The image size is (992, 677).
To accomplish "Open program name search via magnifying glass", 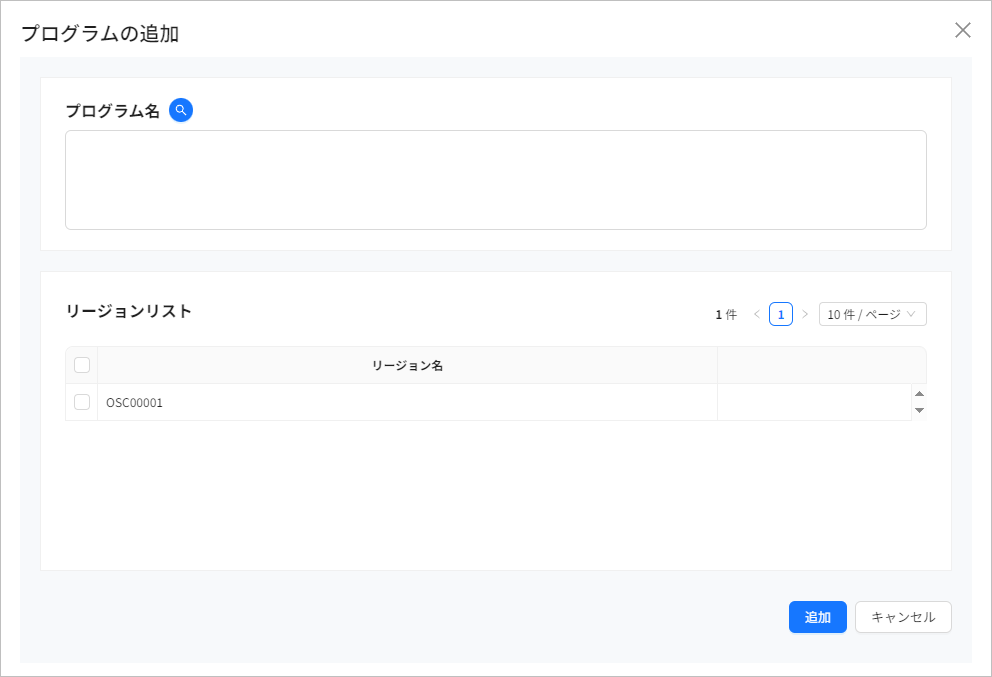I will coord(181,110).
